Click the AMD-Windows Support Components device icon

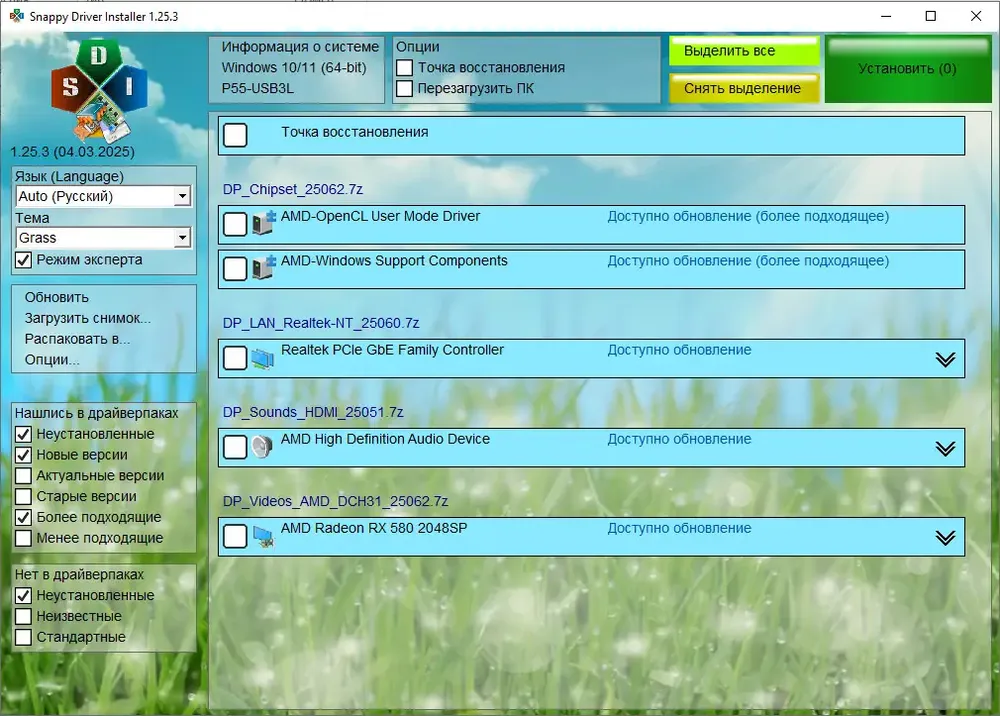pos(263,268)
